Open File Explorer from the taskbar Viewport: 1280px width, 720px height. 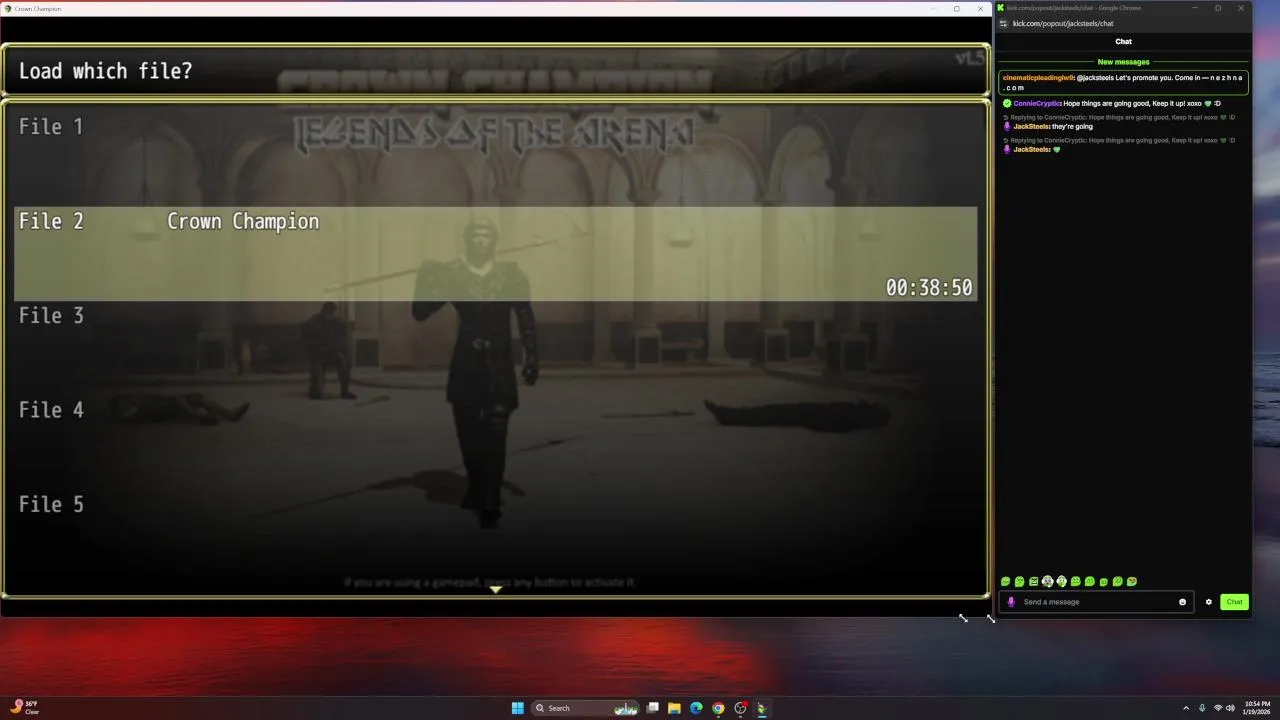(674, 708)
